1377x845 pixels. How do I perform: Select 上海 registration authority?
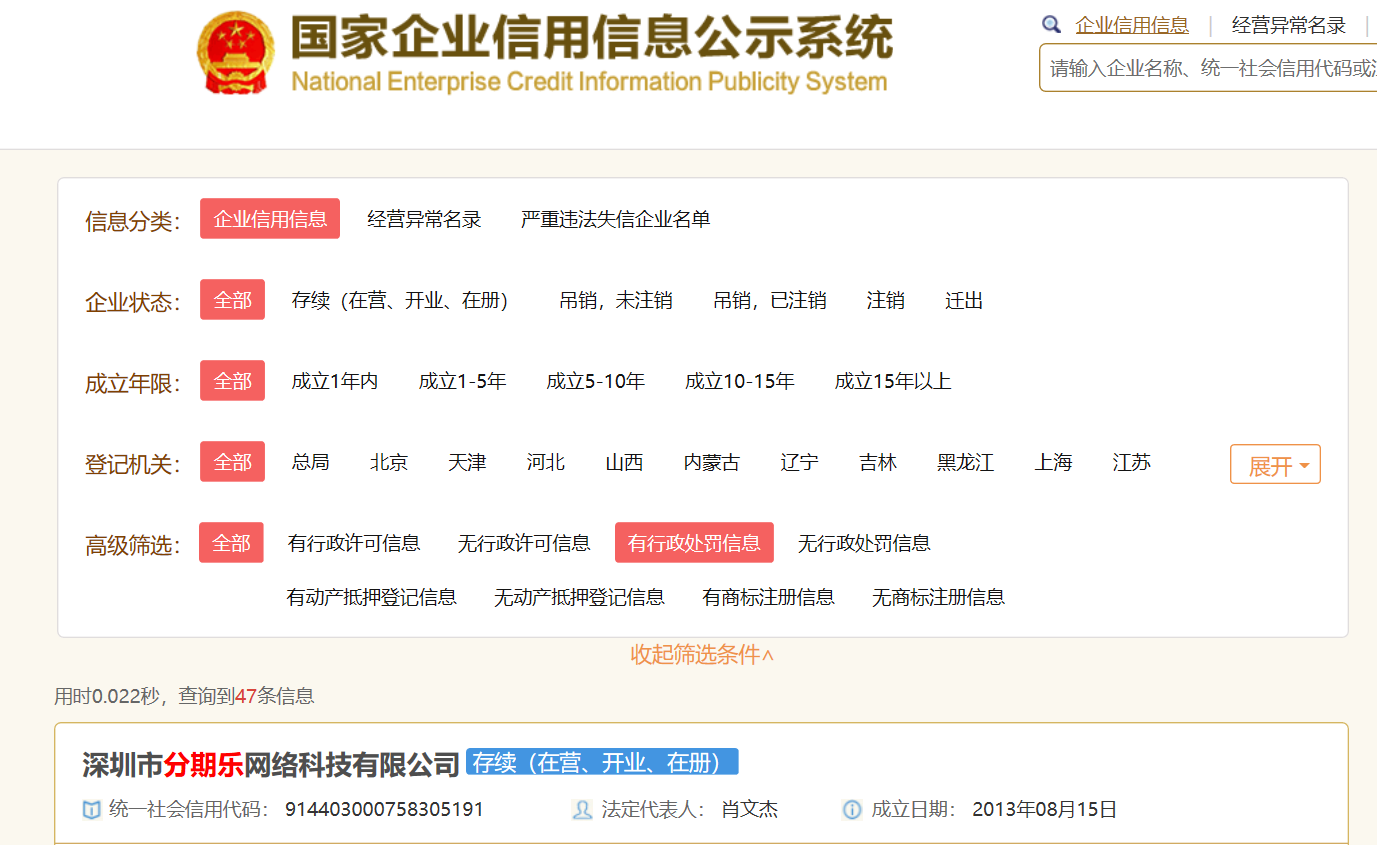1053,462
